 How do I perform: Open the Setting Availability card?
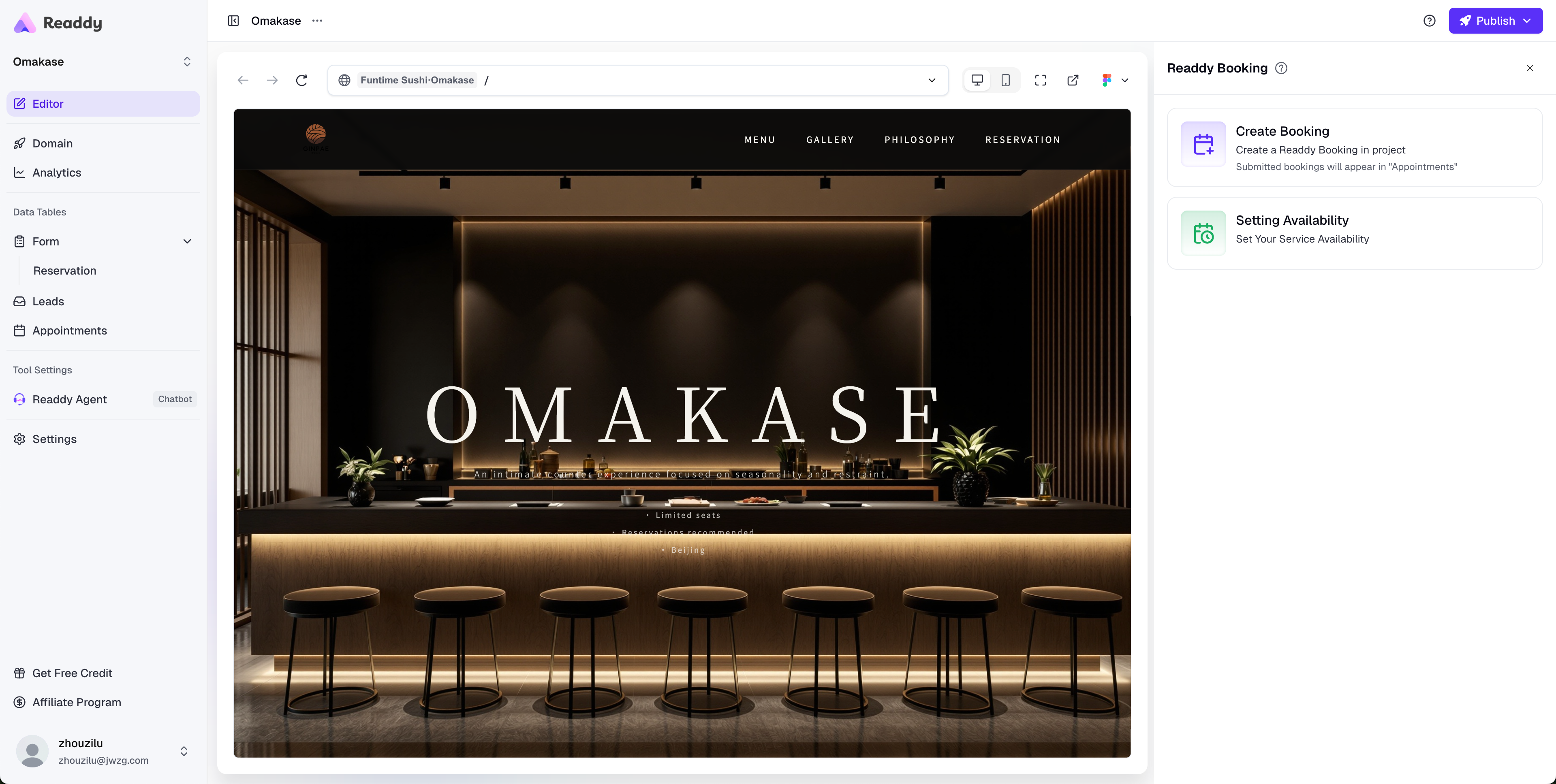point(1354,233)
